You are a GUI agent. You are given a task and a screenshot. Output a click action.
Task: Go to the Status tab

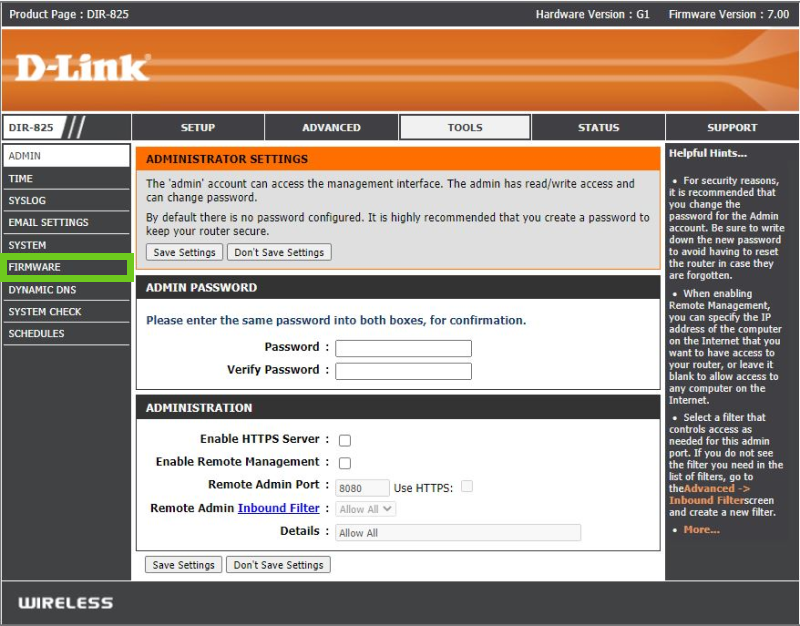(598, 128)
